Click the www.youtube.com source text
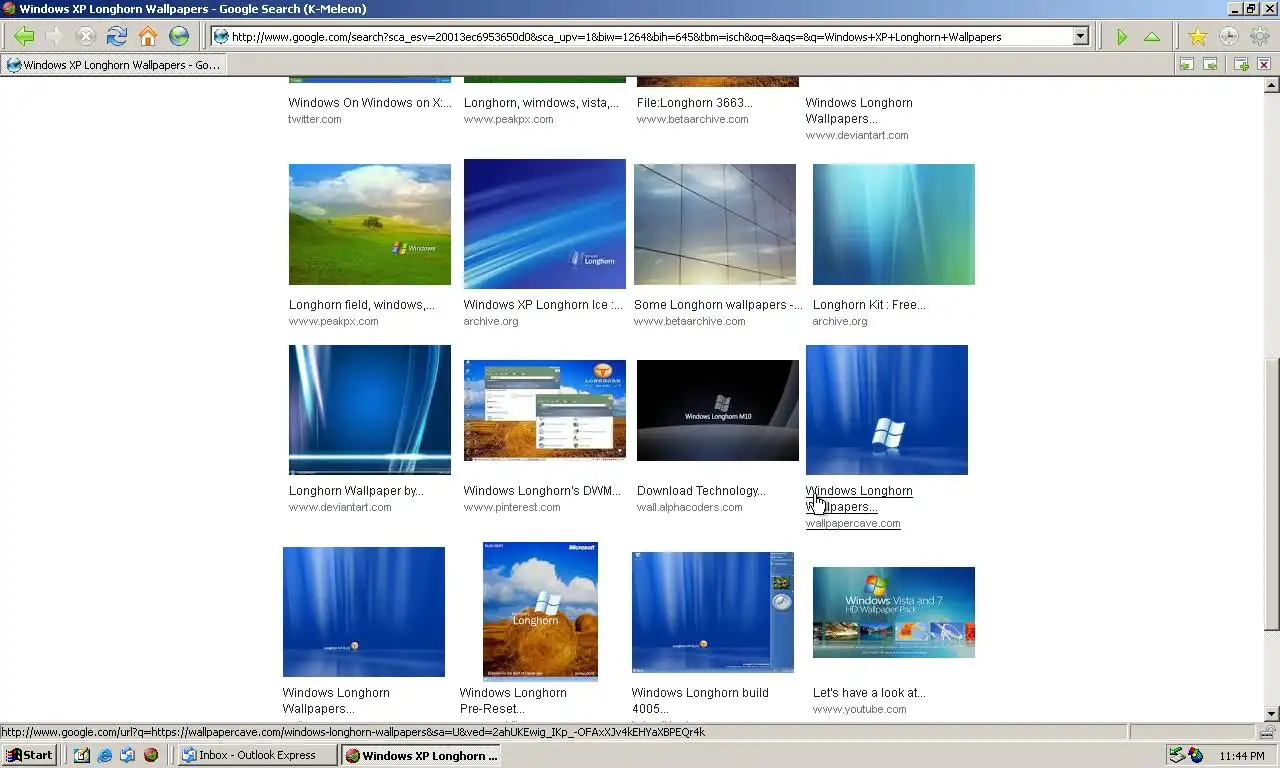Viewport: 1280px width, 768px height. tap(860, 709)
